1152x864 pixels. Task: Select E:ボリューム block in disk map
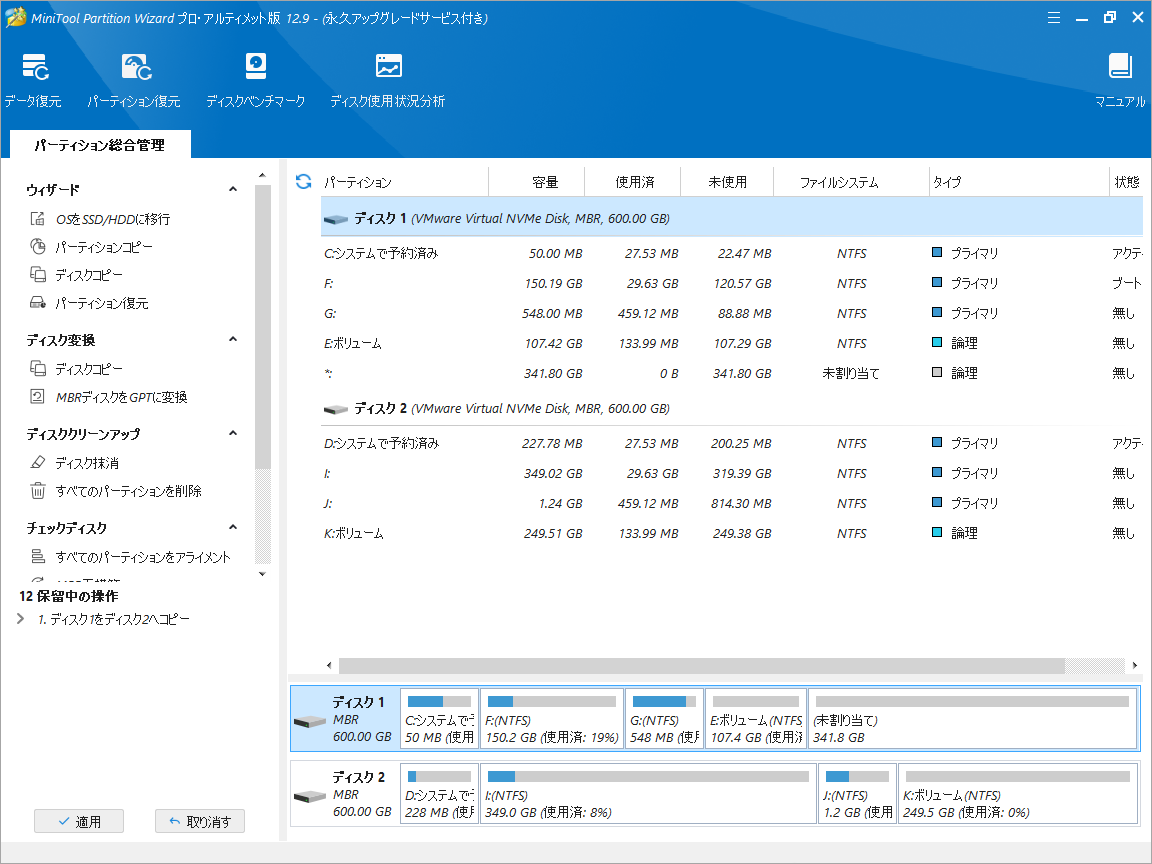pos(756,719)
